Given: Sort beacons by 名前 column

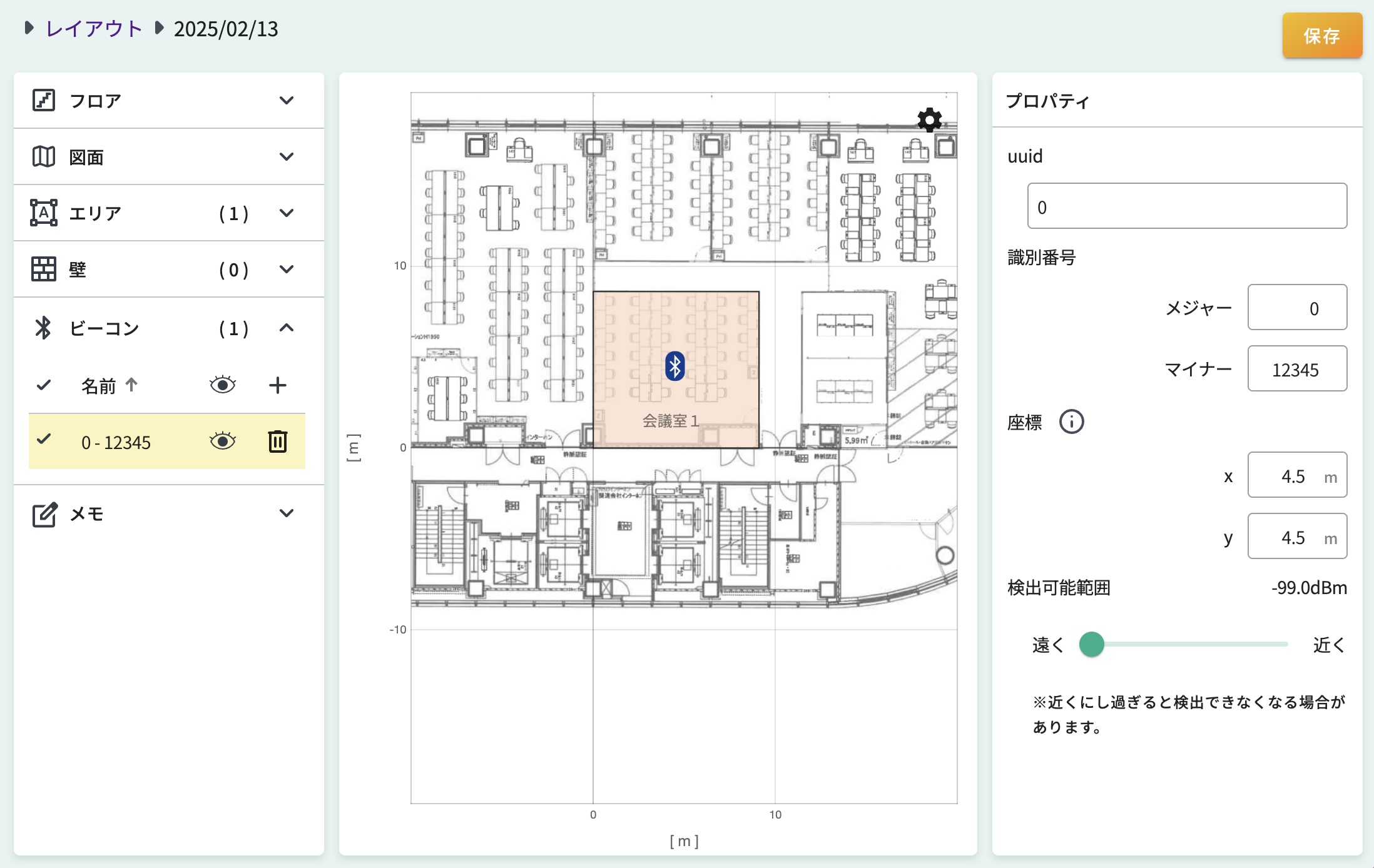Looking at the screenshot, I should 108,385.
